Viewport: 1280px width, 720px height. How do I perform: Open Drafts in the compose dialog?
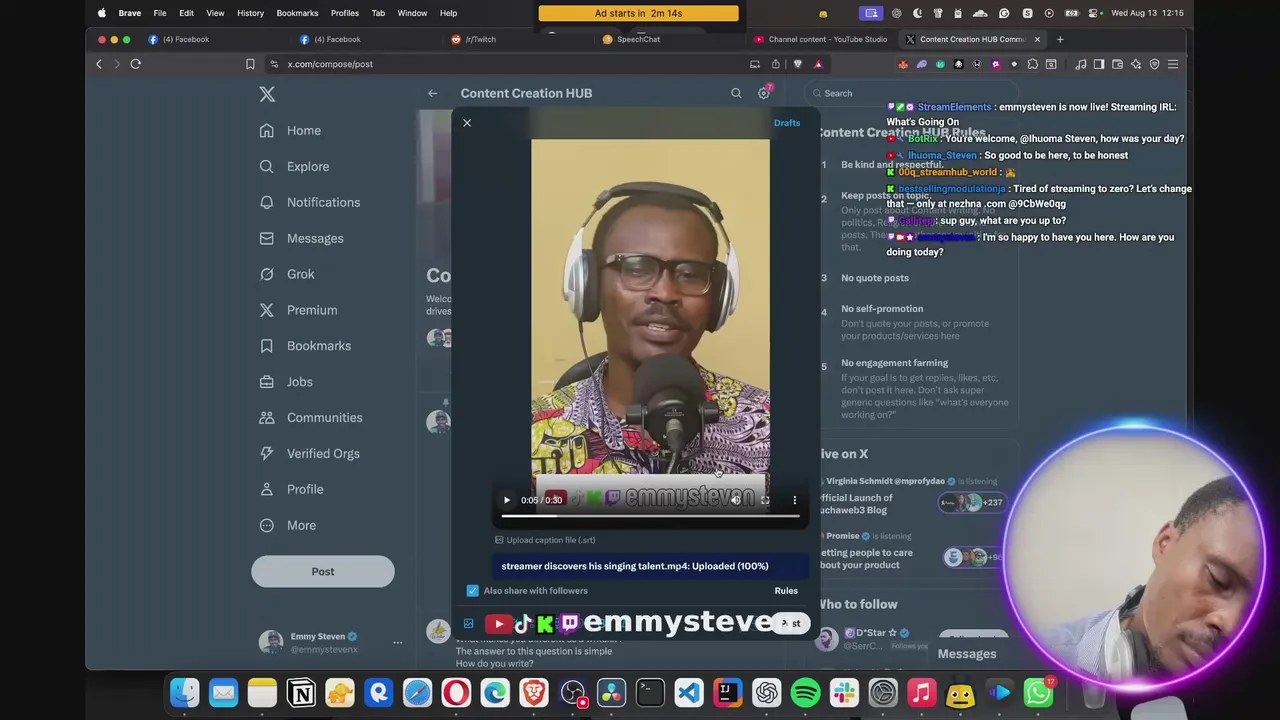click(x=787, y=123)
